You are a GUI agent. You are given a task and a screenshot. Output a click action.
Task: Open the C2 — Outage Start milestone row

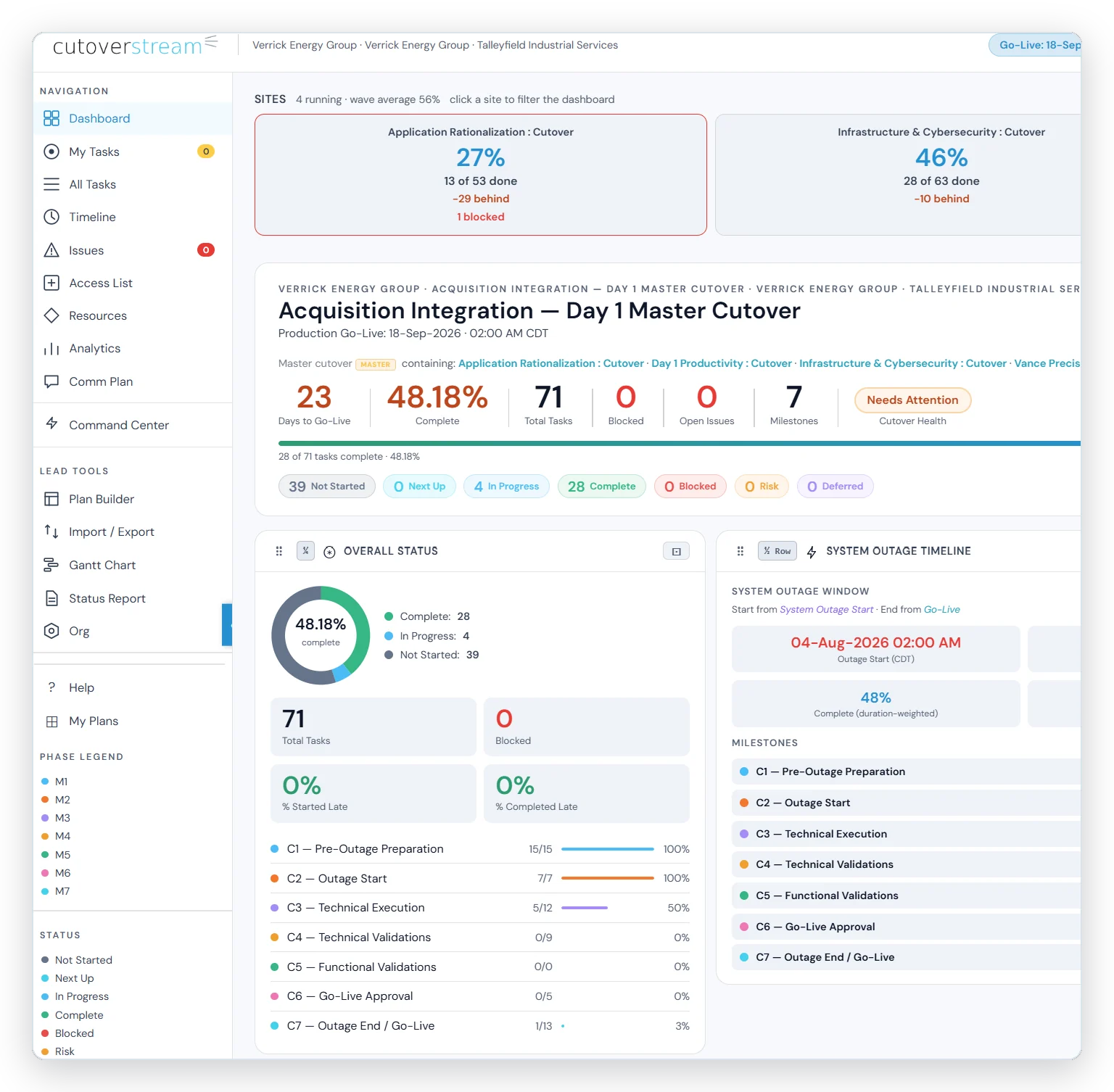click(x=907, y=803)
